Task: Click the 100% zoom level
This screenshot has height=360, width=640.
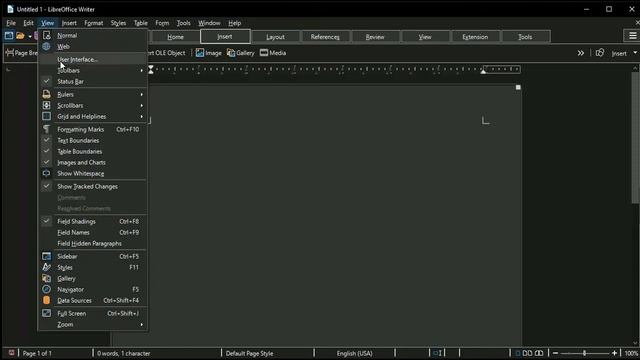Action: coord(631,353)
